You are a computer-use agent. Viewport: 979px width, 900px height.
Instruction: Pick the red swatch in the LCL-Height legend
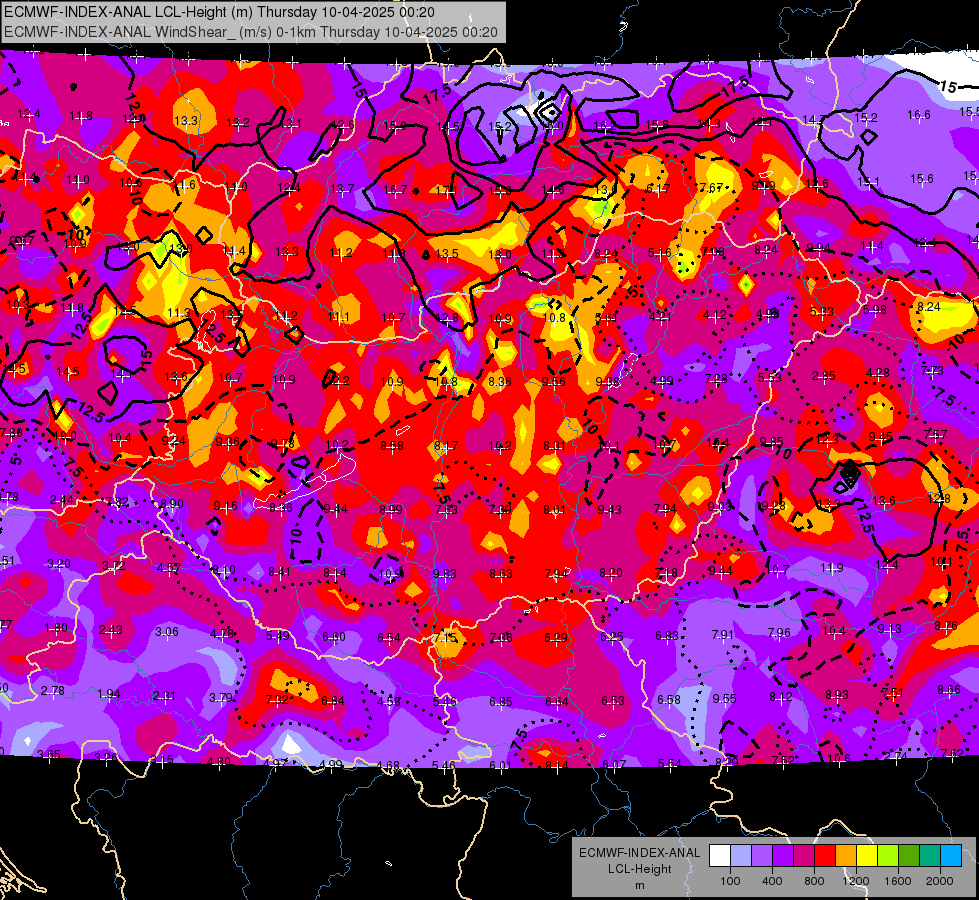(x=825, y=856)
